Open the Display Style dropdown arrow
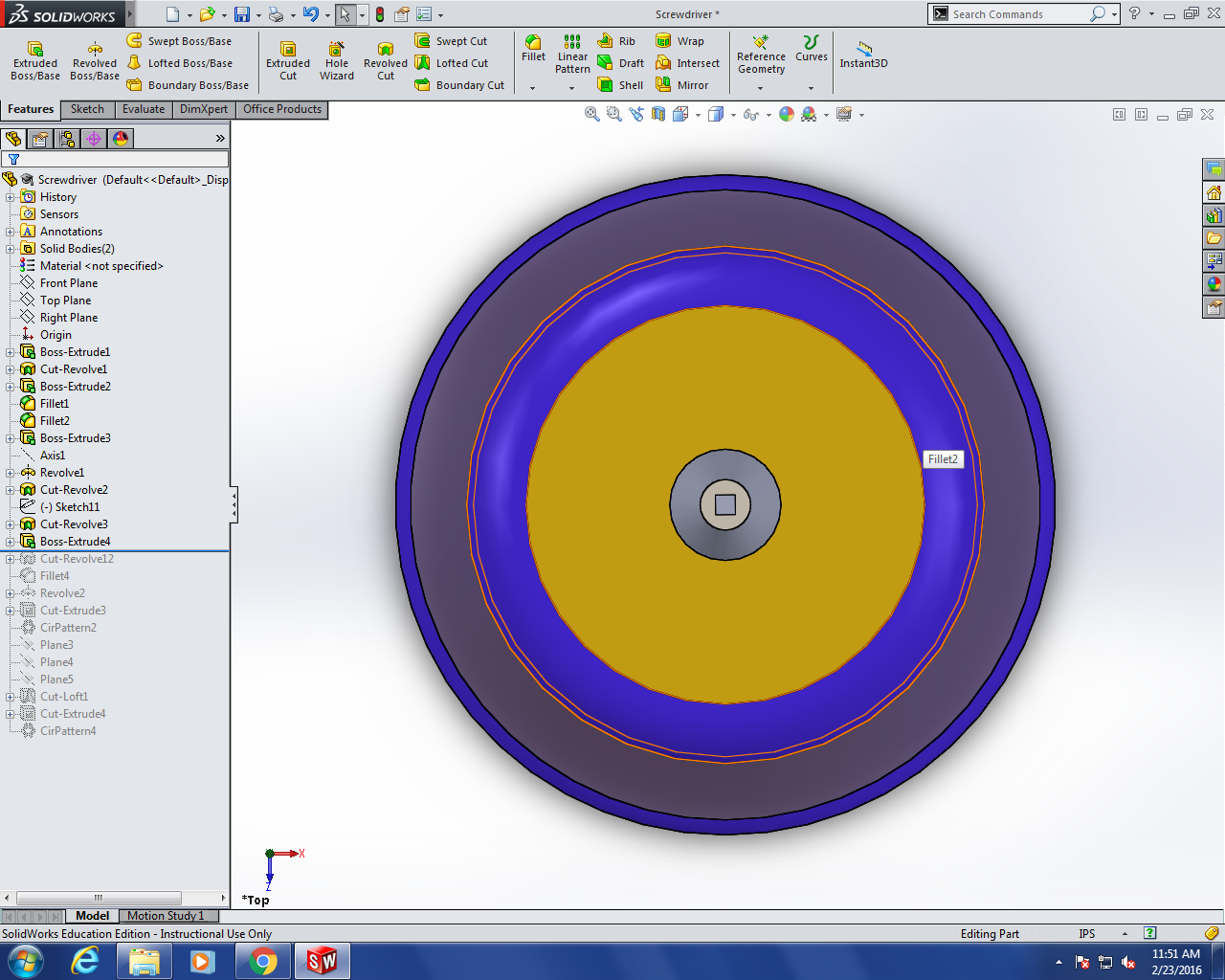1225x980 pixels. click(733, 116)
